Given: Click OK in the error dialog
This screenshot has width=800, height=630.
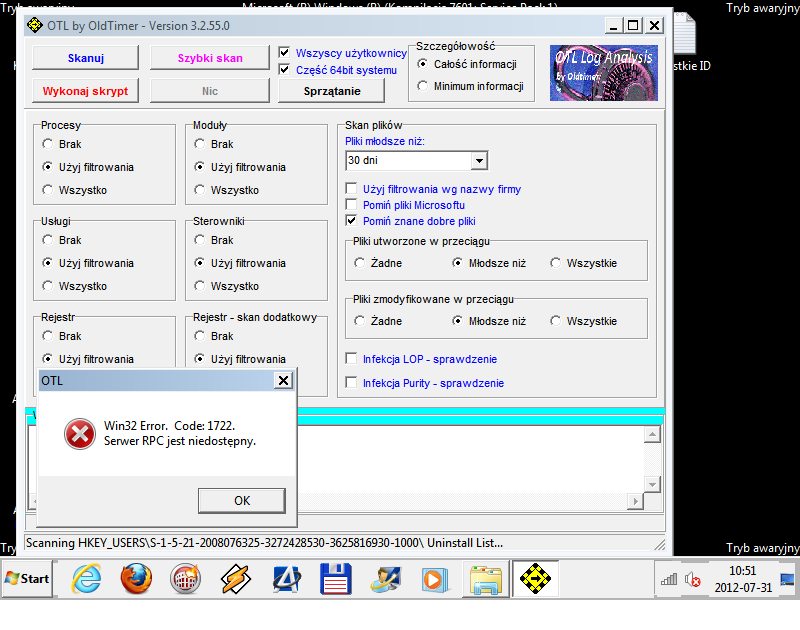Looking at the screenshot, I should (242, 501).
